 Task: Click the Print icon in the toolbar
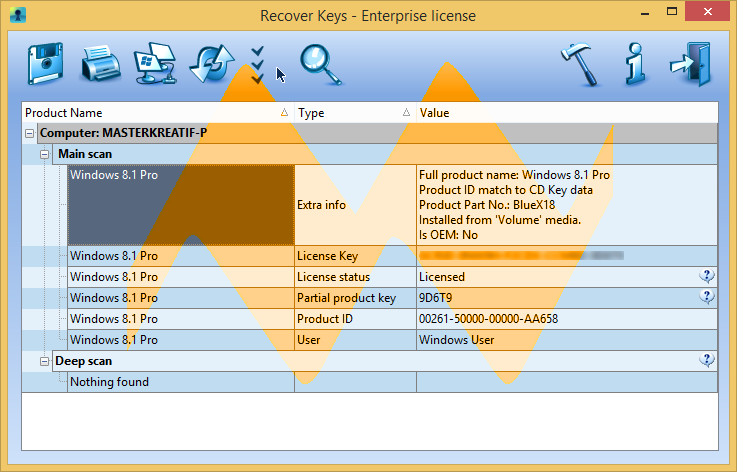tap(101, 63)
